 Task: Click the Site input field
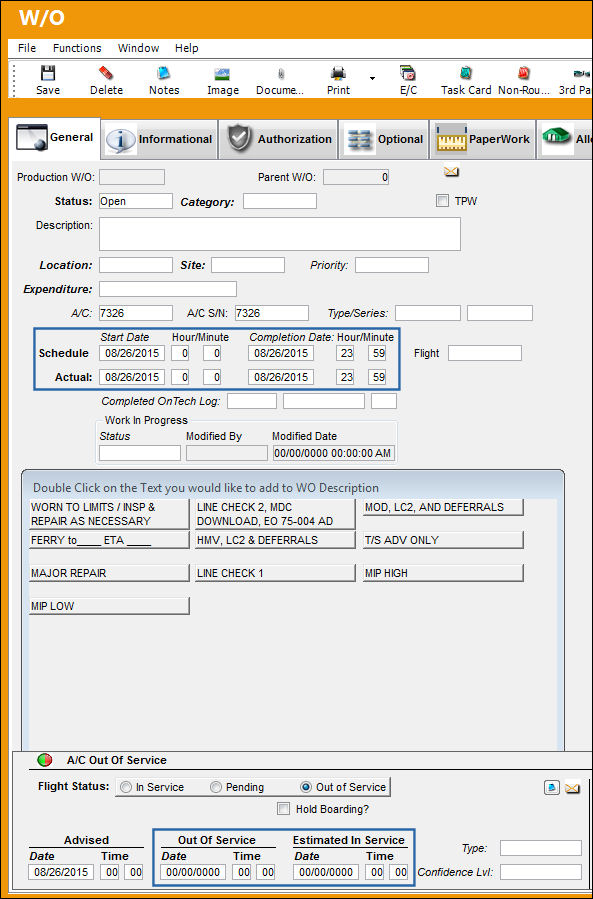(x=248, y=265)
